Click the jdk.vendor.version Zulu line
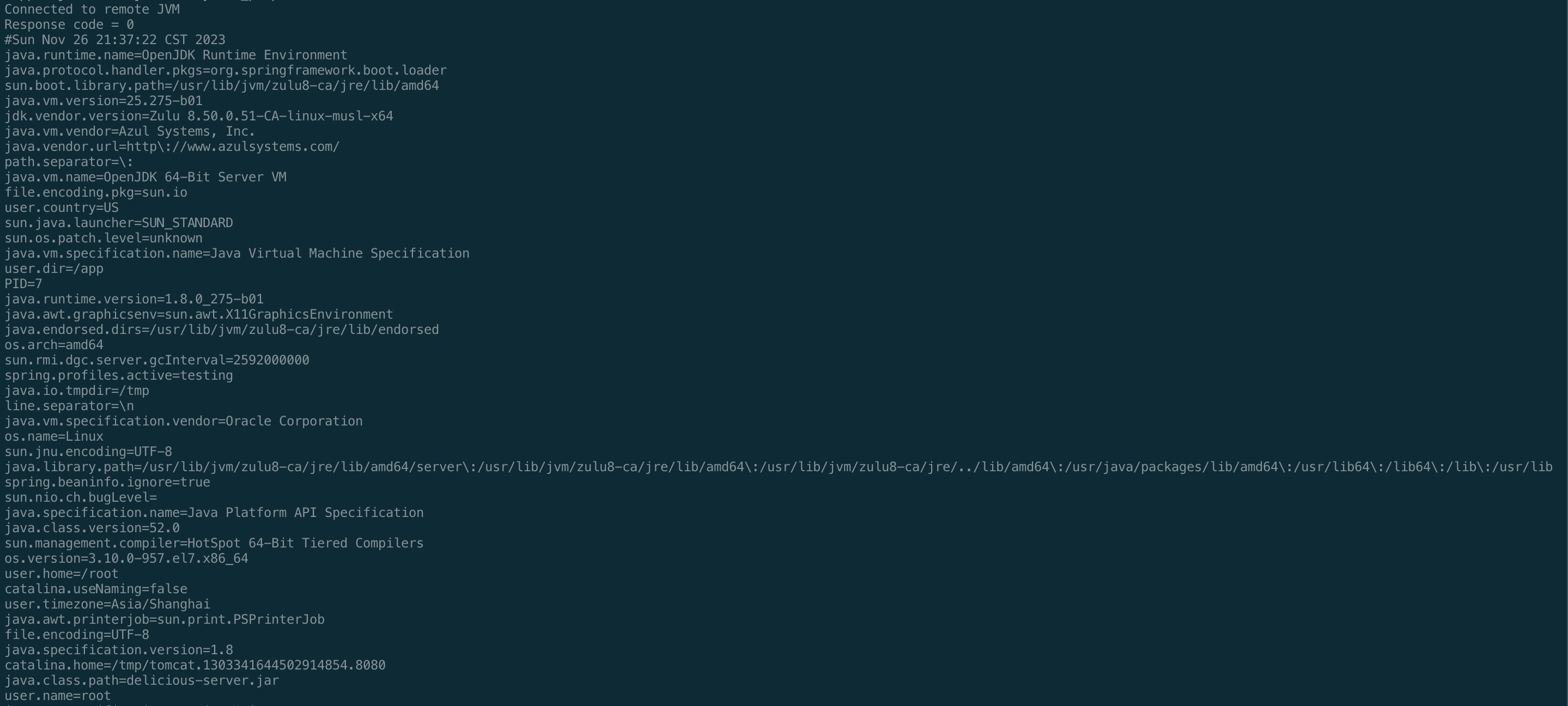The width and height of the screenshot is (1568, 706). click(x=198, y=115)
